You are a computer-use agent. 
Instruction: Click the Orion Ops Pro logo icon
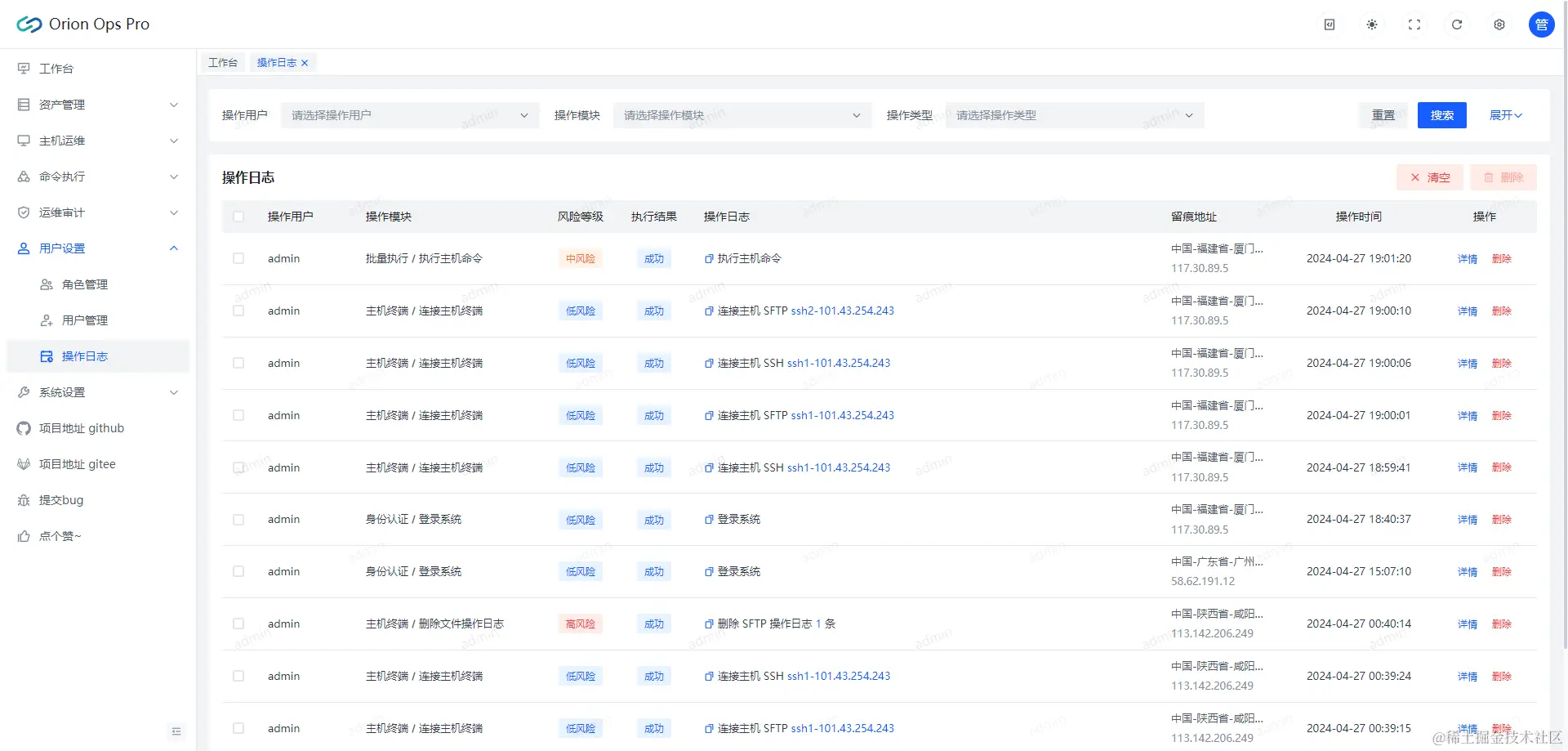point(29,25)
